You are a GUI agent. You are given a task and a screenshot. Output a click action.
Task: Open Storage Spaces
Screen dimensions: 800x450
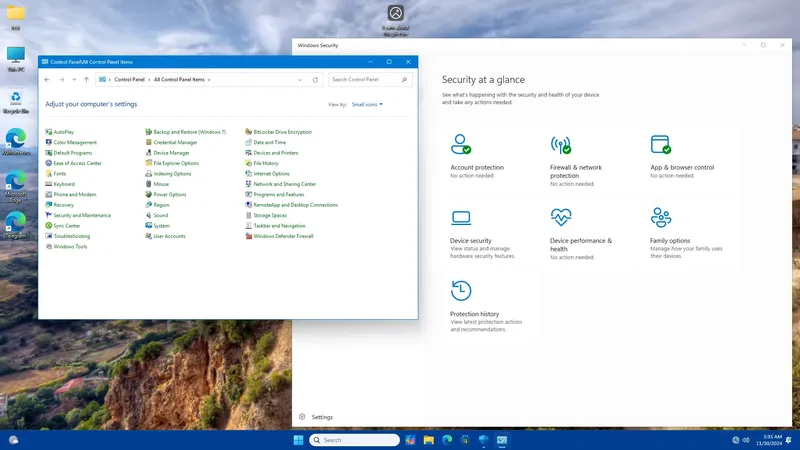click(x=270, y=215)
